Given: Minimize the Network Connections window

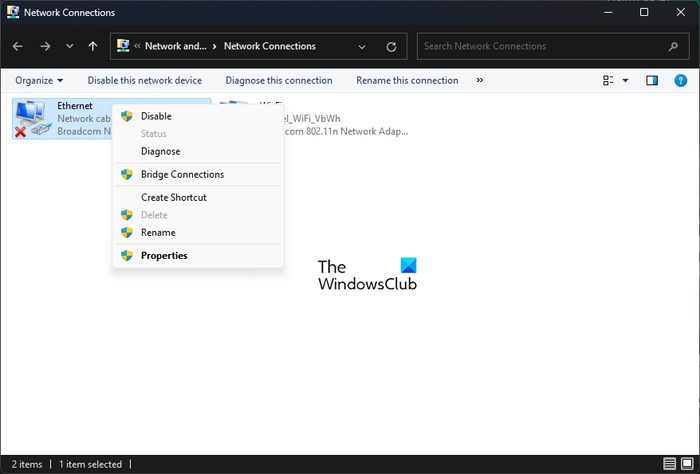Looking at the screenshot, I should click(608, 12).
